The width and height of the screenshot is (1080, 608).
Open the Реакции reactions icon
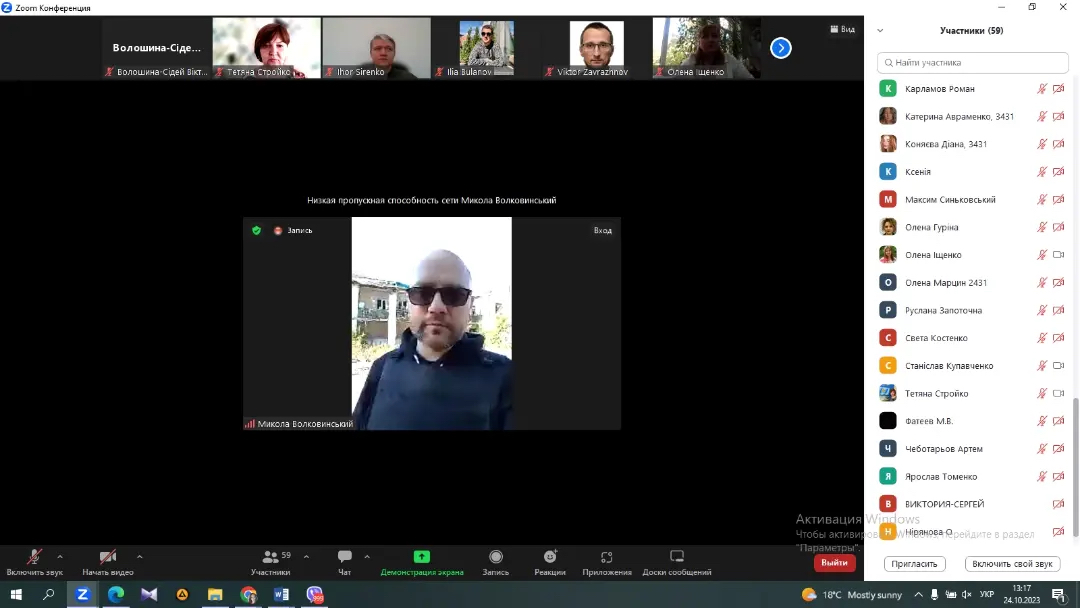tap(549, 557)
